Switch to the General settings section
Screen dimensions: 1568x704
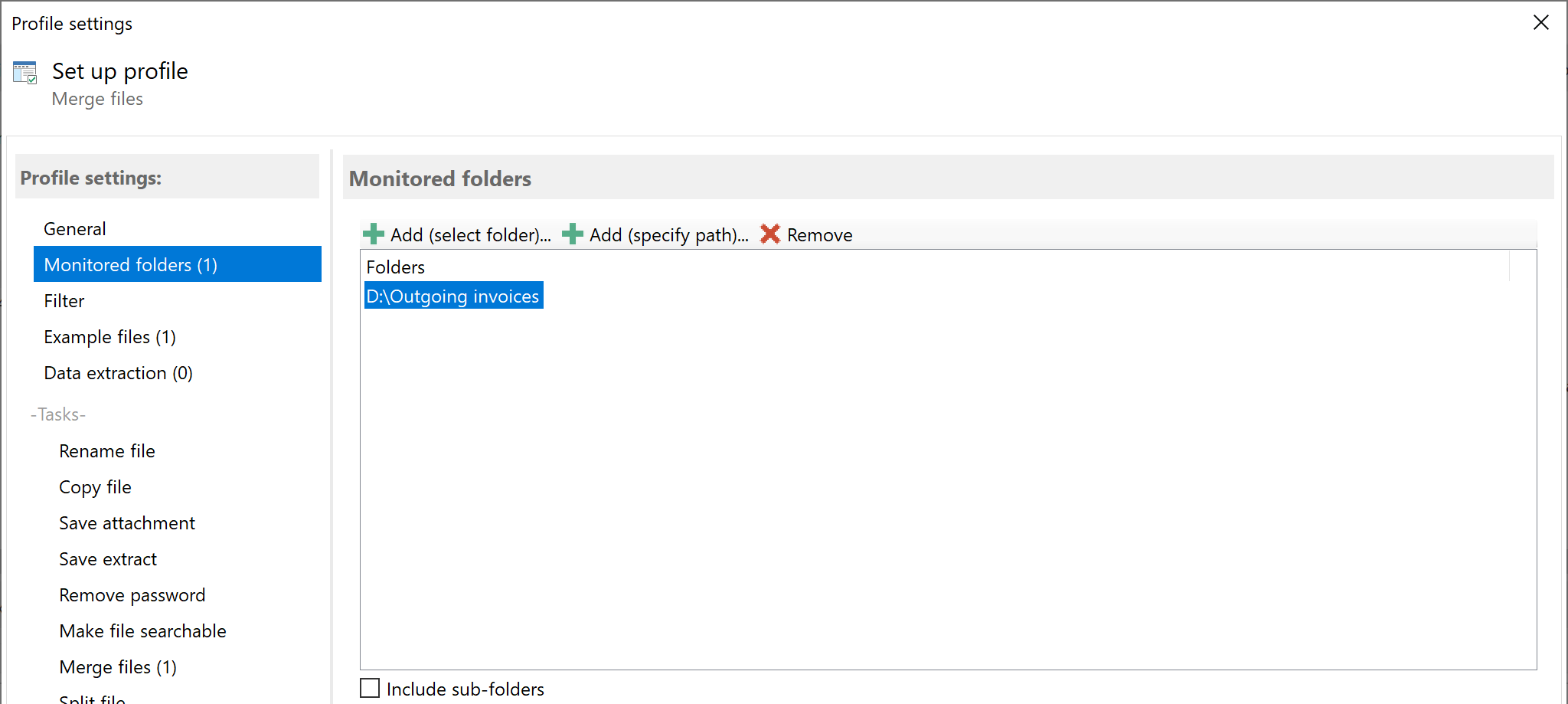pyautogui.click(x=74, y=228)
